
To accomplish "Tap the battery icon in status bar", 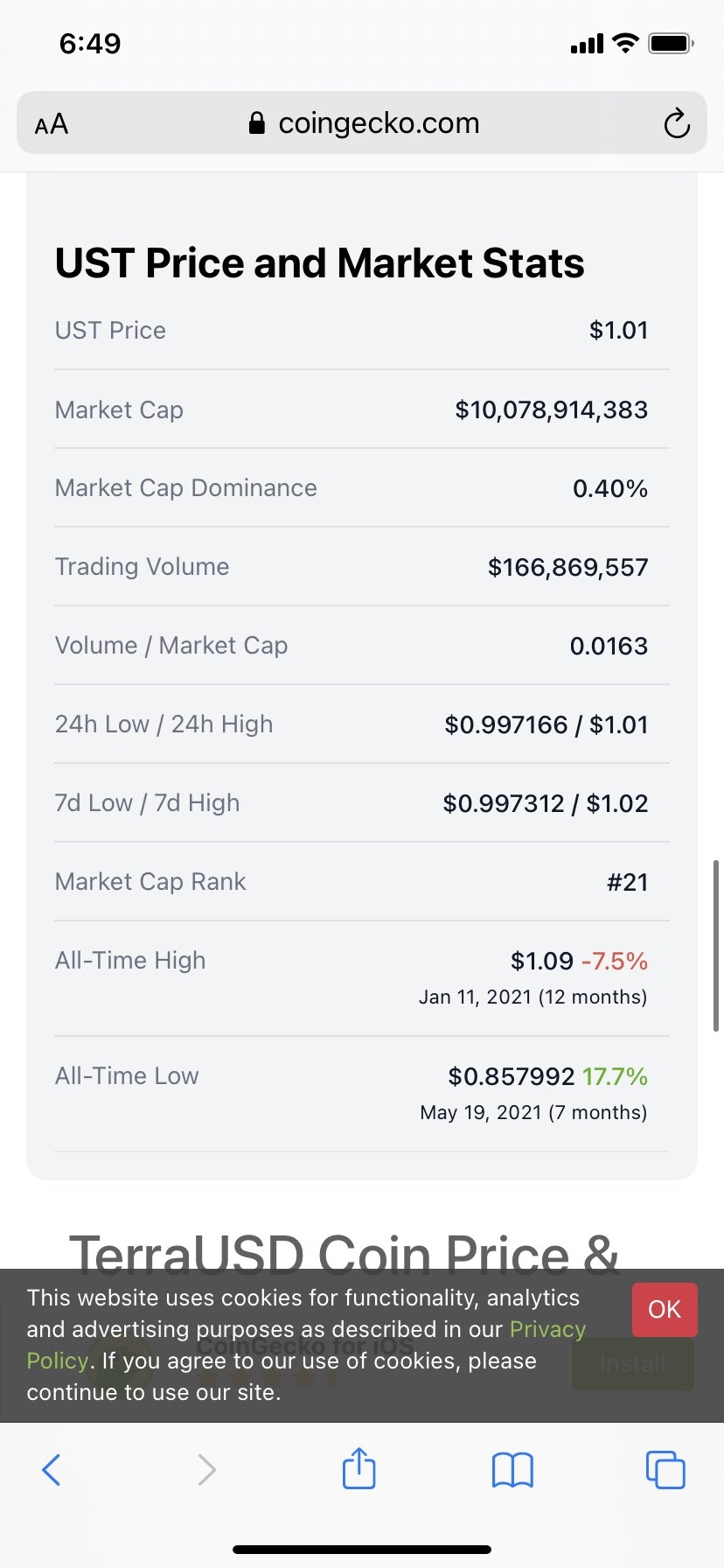I will pos(671,44).
